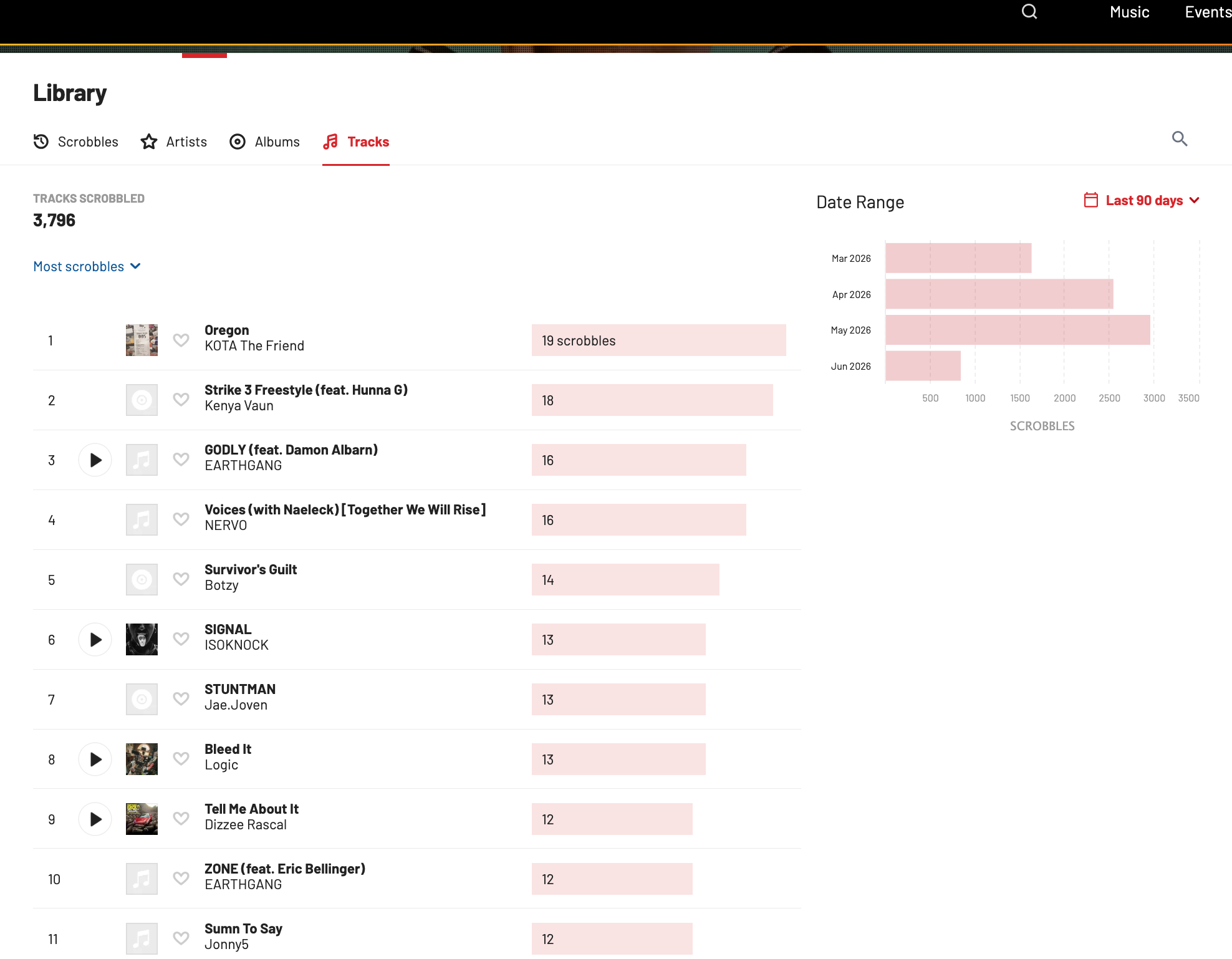Open artist Dizzee Rascal

(x=246, y=825)
